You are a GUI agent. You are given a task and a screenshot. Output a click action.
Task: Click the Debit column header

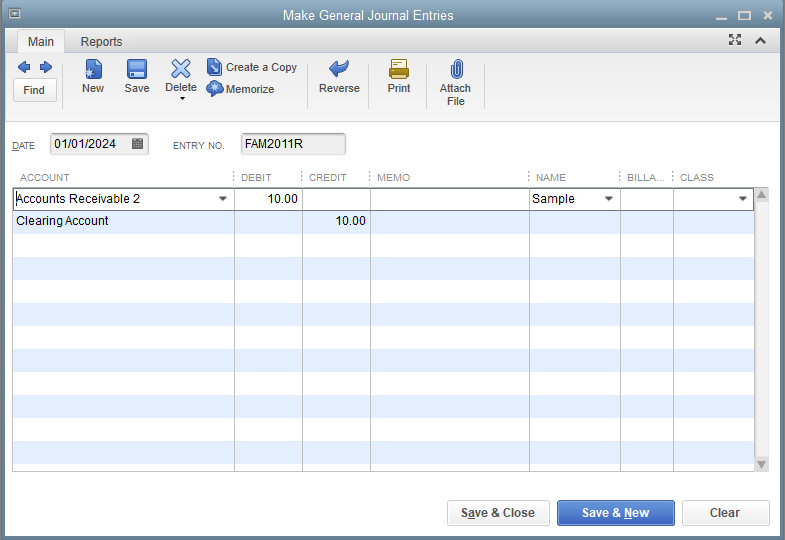click(256, 177)
